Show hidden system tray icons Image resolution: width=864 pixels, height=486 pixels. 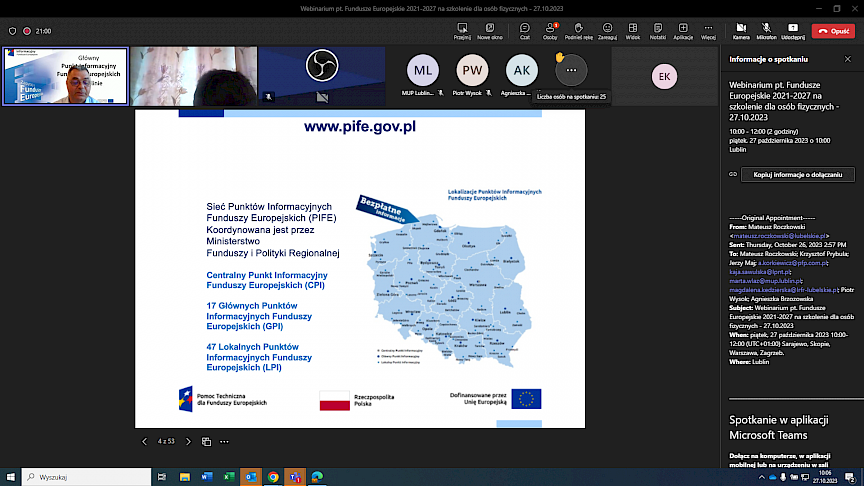[762, 477]
